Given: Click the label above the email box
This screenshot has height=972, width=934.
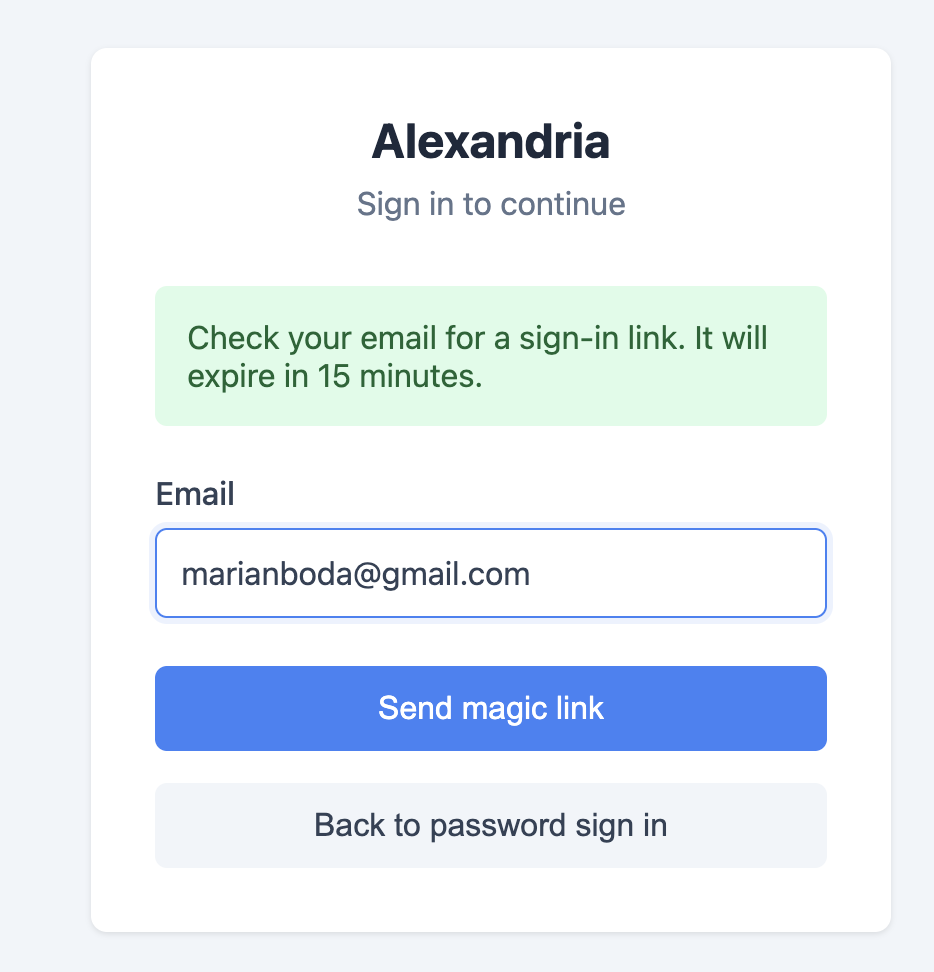Looking at the screenshot, I should [x=195, y=494].
